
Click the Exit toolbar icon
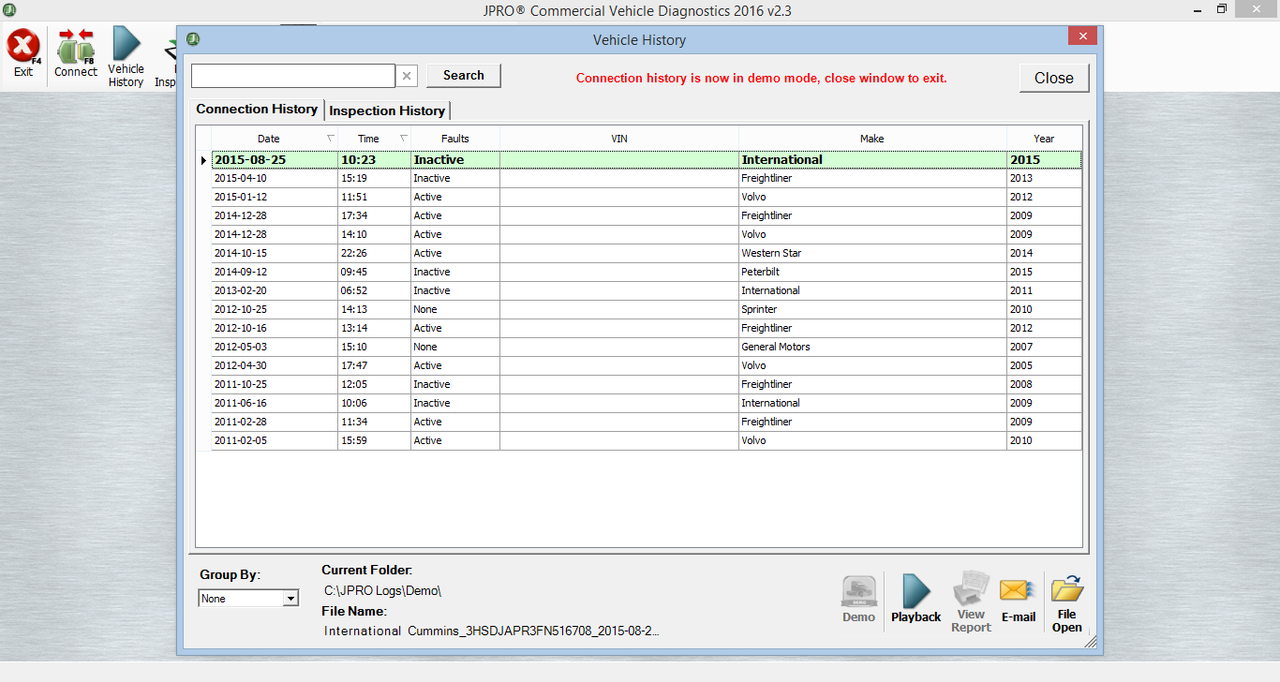(x=23, y=53)
